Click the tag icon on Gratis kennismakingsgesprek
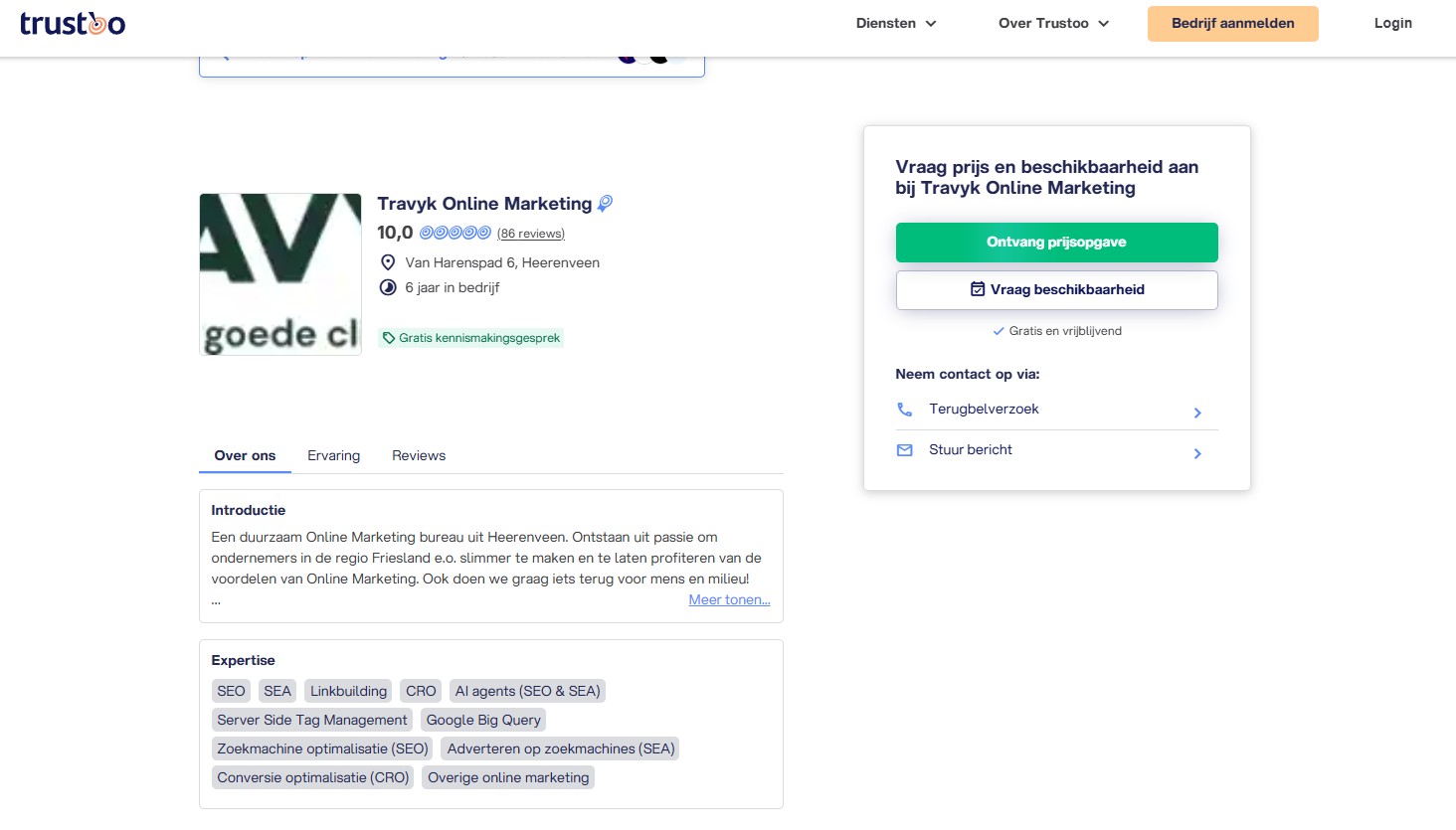 tap(389, 338)
